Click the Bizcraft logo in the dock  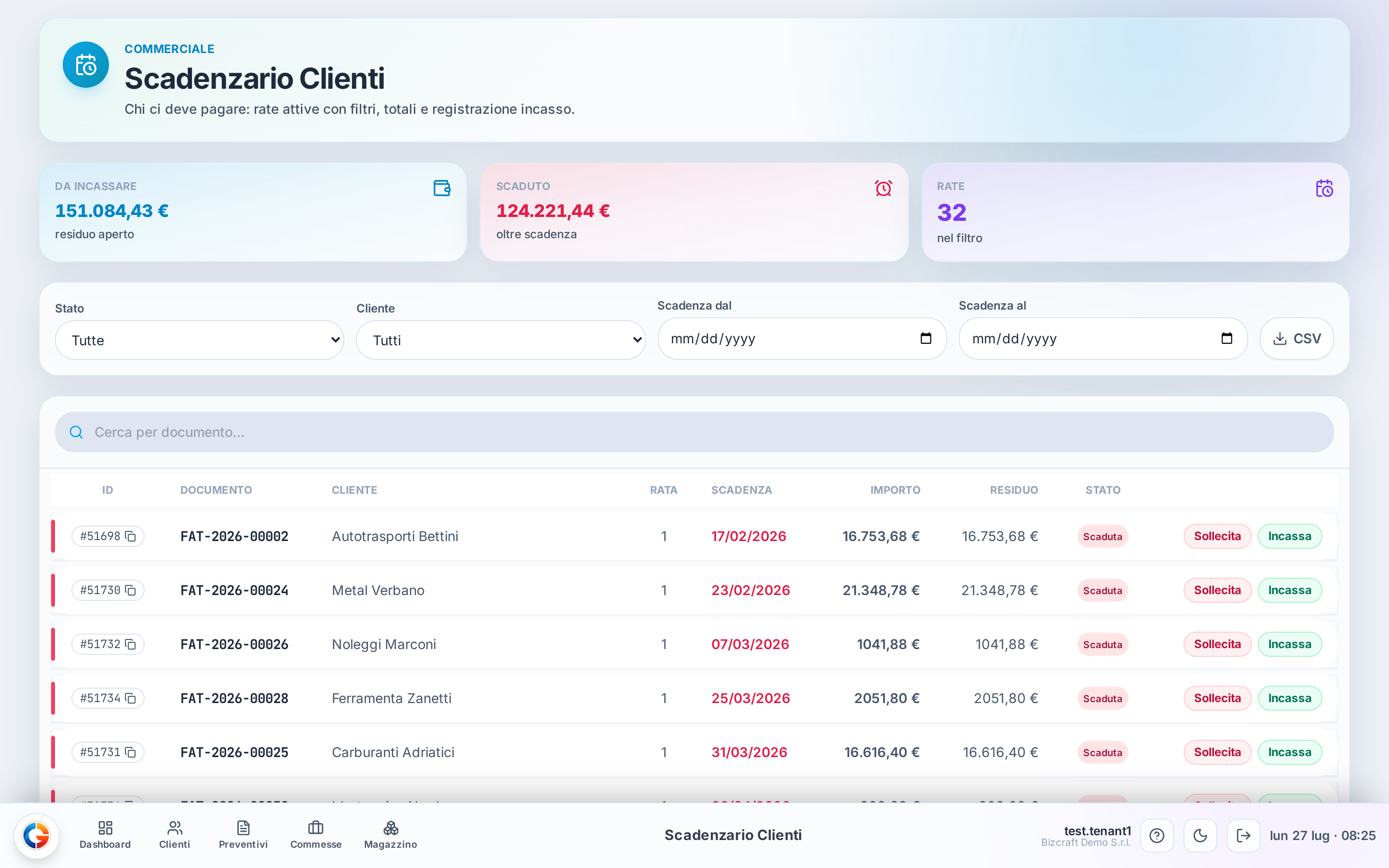(36, 835)
